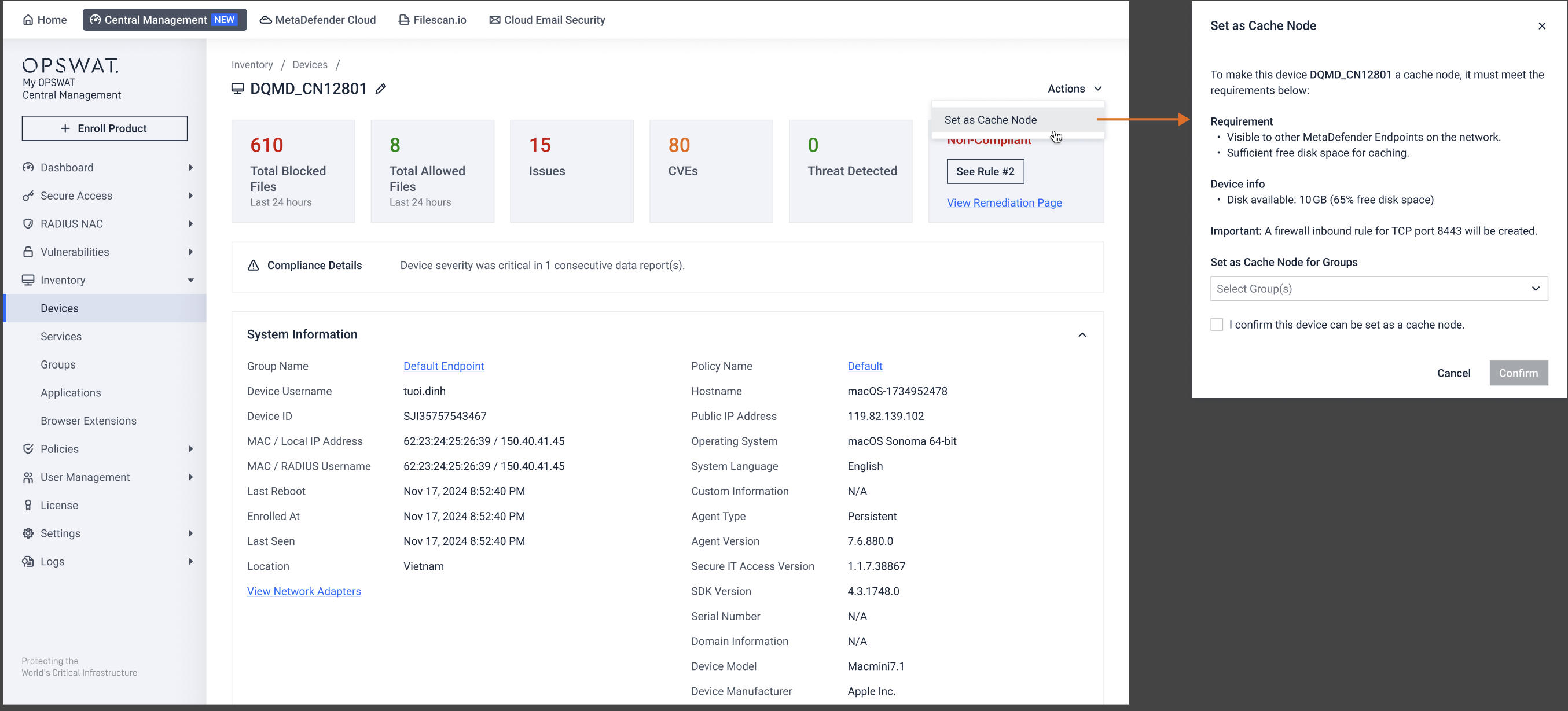The width and height of the screenshot is (1568, 711).
Task: Open the Select Group(s) dropdown
Action: (1379, 288)
